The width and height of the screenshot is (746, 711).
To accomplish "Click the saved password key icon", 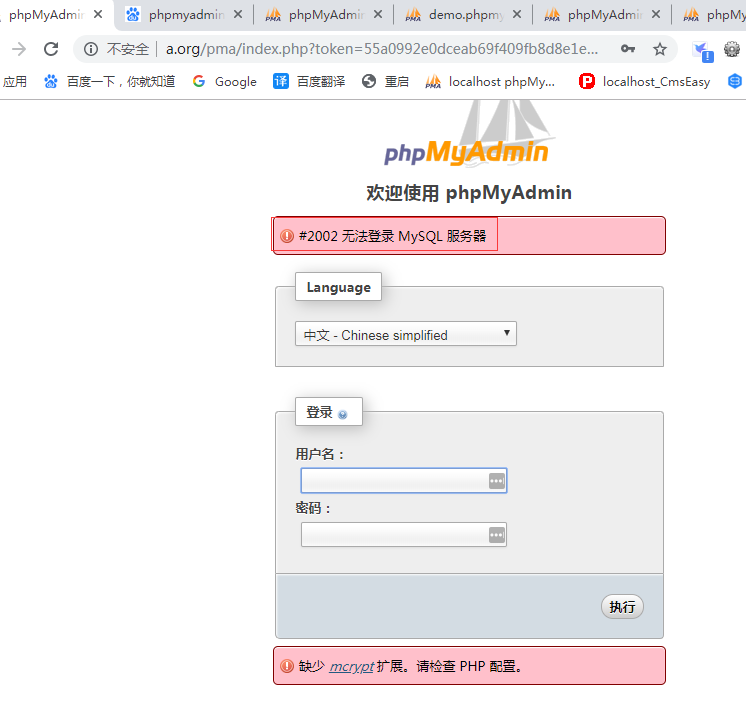I will [x=628, y=49].
